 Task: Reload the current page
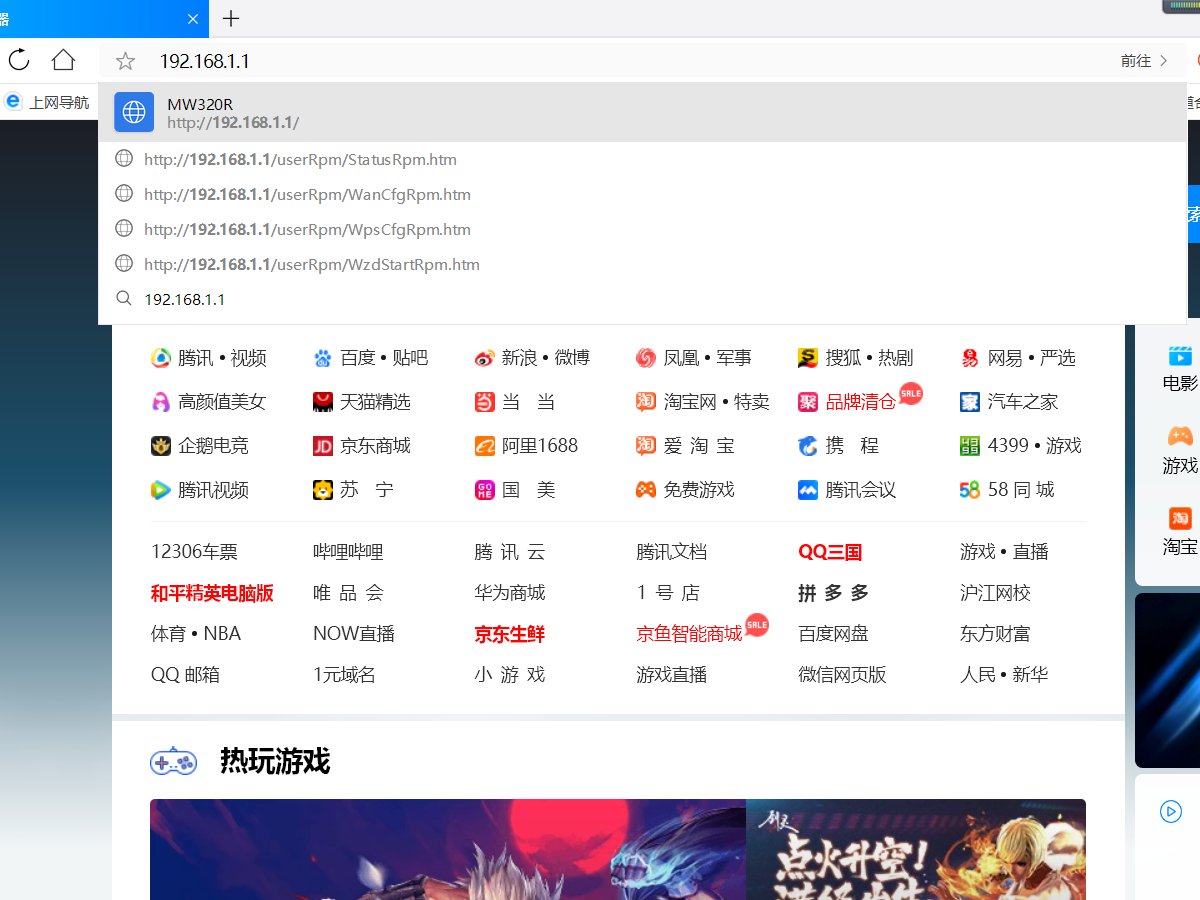coord(18,60)
